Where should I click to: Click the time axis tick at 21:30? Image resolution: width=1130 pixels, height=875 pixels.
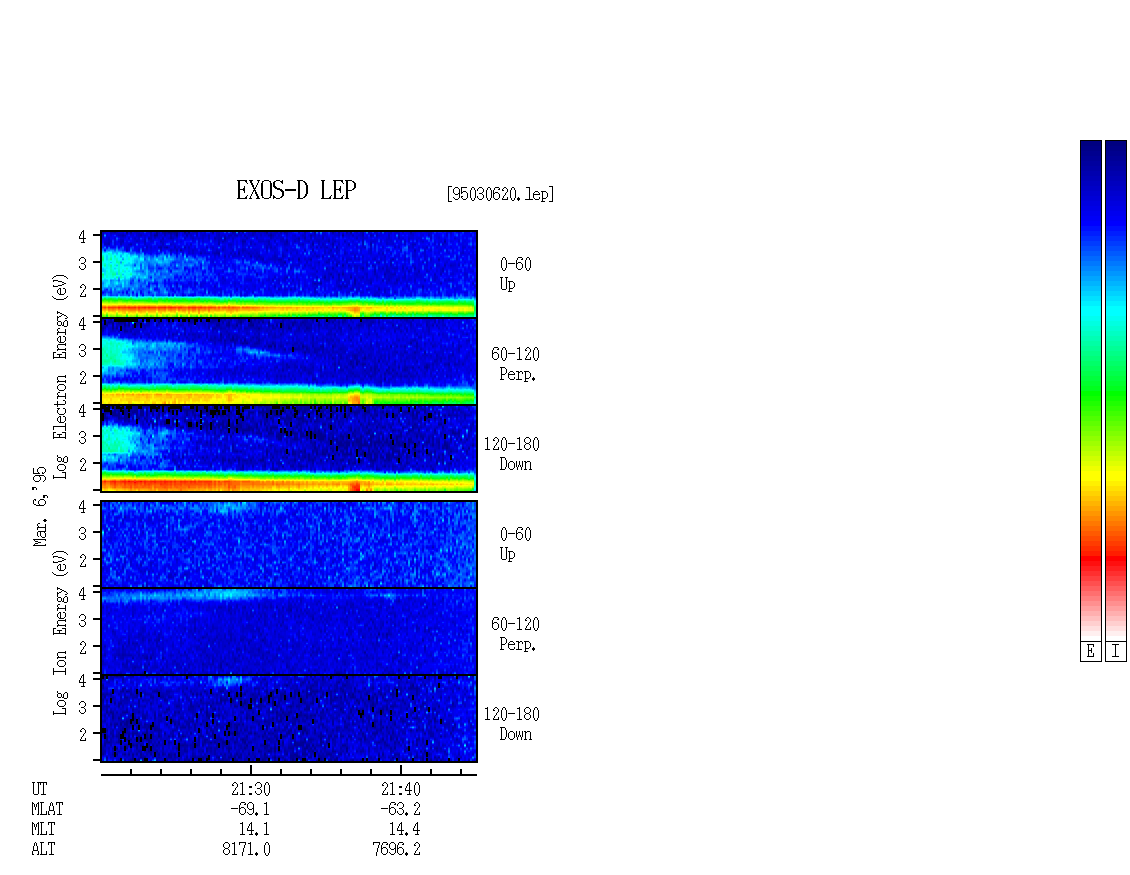tap(251, 770)
